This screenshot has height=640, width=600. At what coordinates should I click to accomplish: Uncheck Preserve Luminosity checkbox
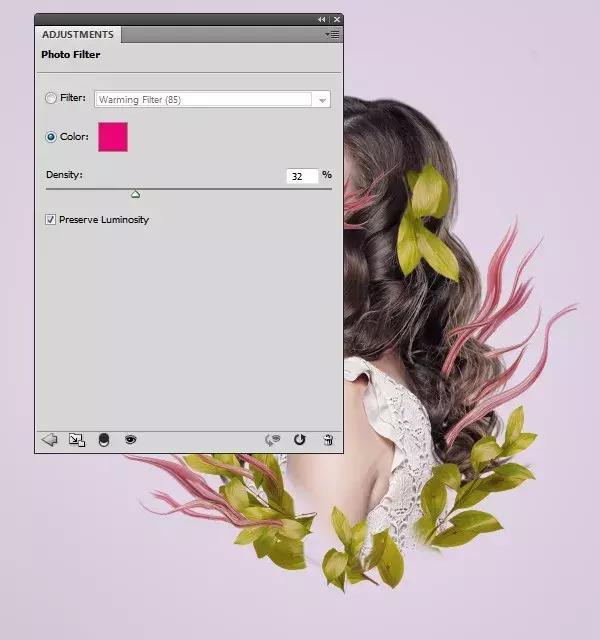[x=50, y=220]
